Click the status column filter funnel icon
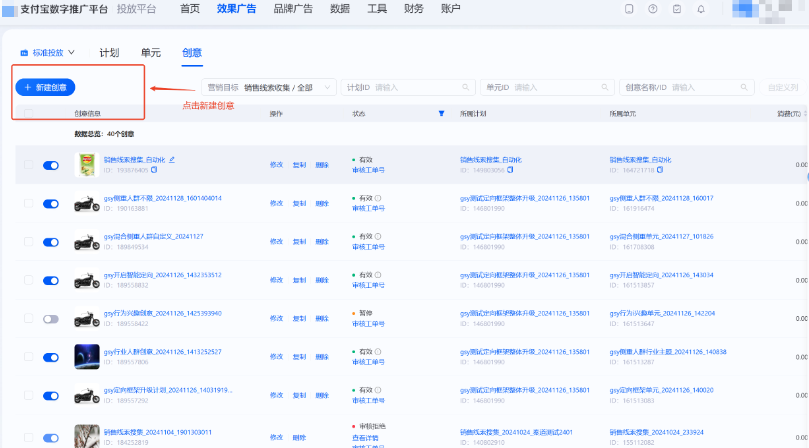The image size is (809, 448). (x=441, y=114)
